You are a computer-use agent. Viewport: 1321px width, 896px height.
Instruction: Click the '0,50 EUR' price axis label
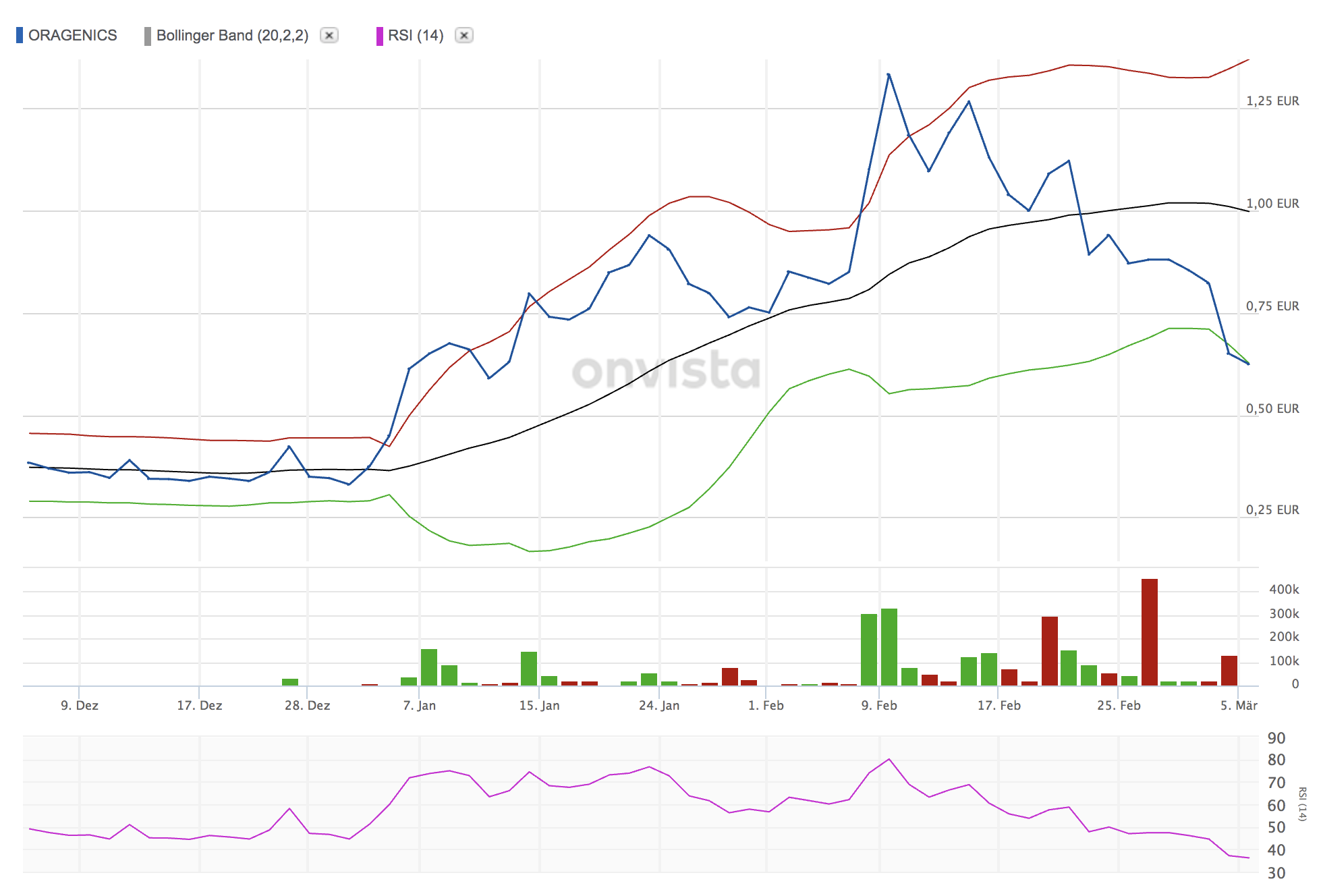tap(1272, 409)
